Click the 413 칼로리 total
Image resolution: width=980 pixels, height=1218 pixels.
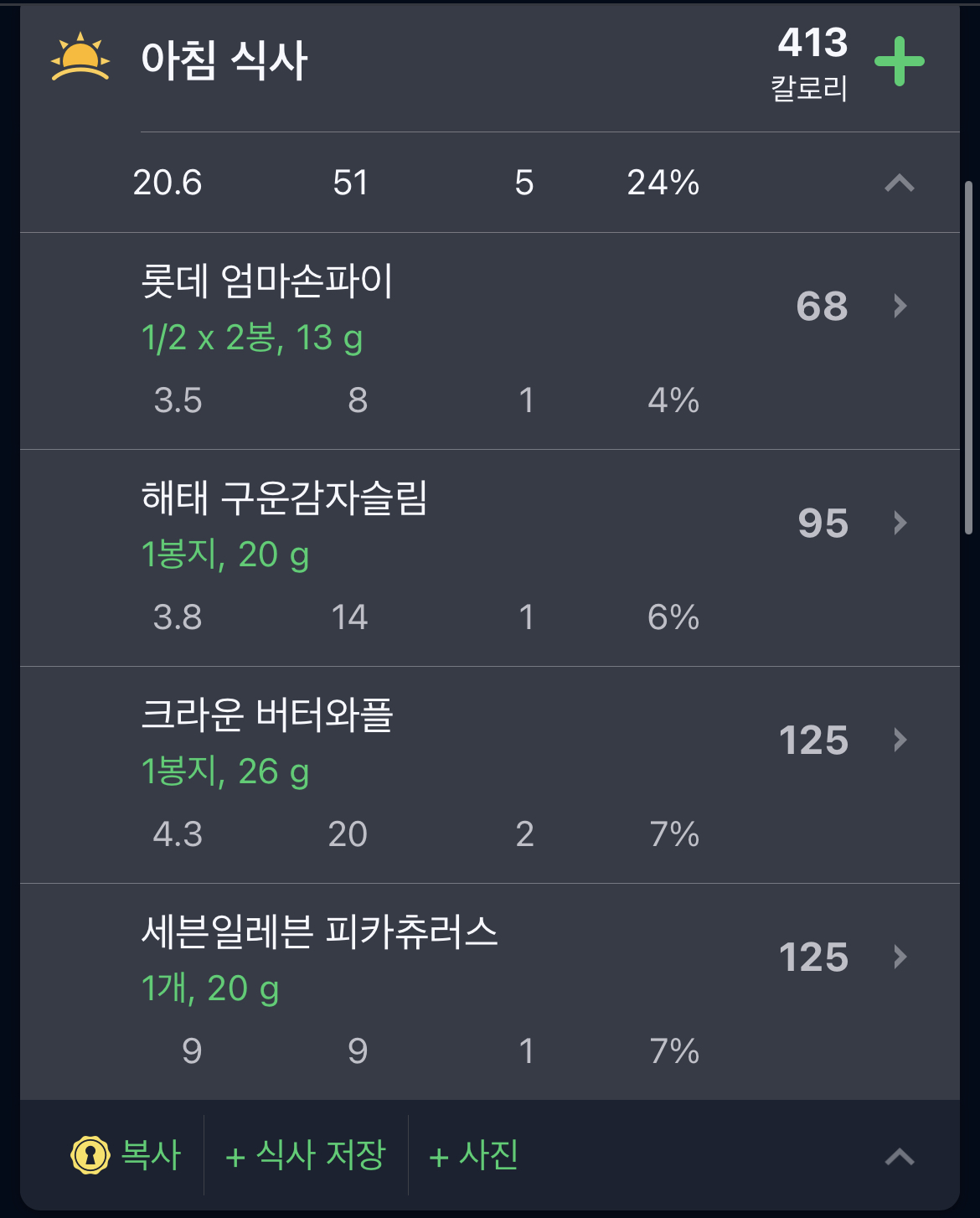click(x=811, y=63)
